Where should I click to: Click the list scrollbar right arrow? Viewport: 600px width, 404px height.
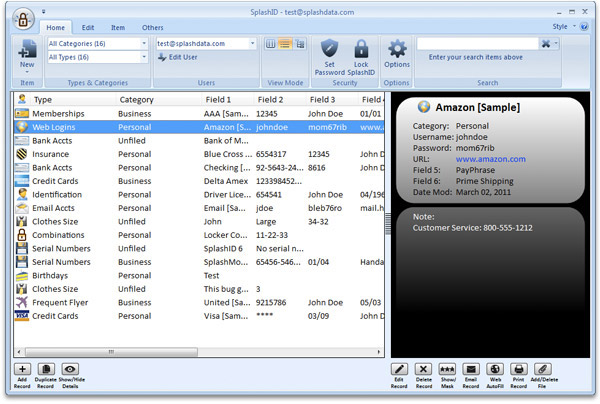(x=379, y=352)
